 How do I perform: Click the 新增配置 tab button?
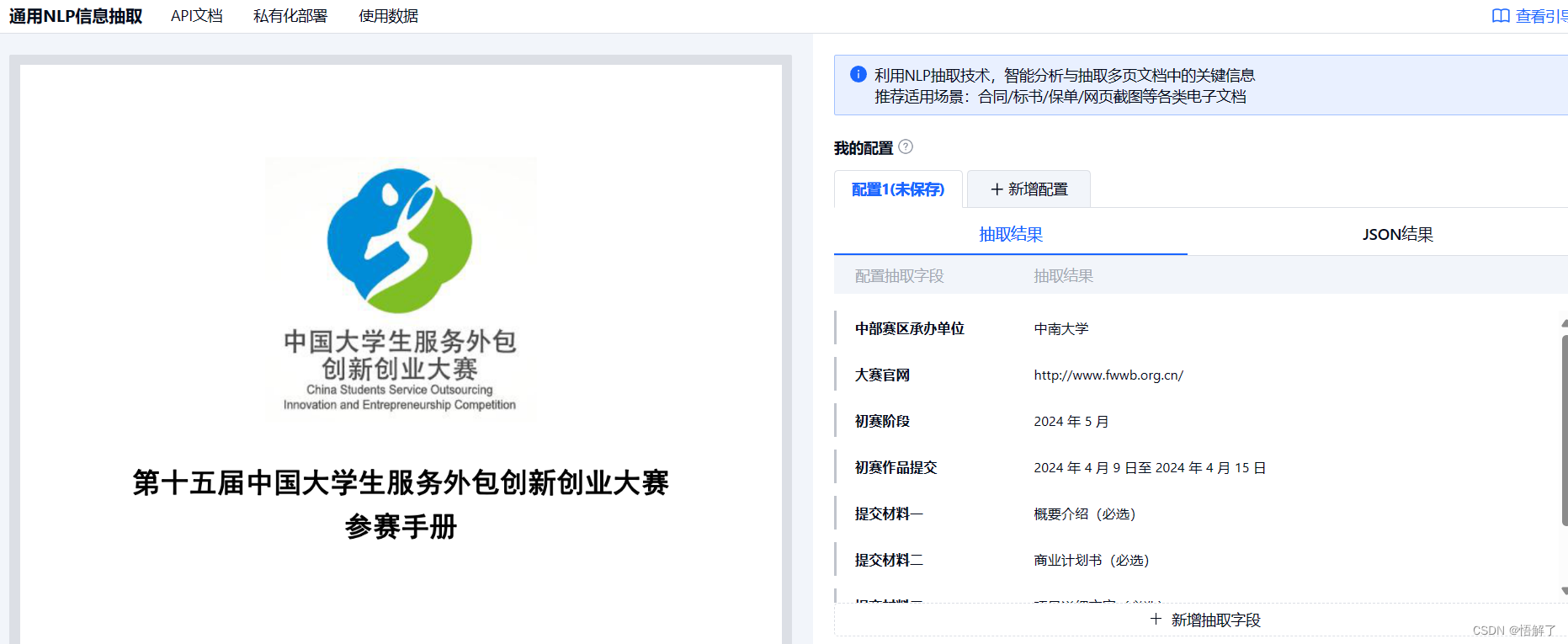pyautogui.click(x=1029, y=189)
